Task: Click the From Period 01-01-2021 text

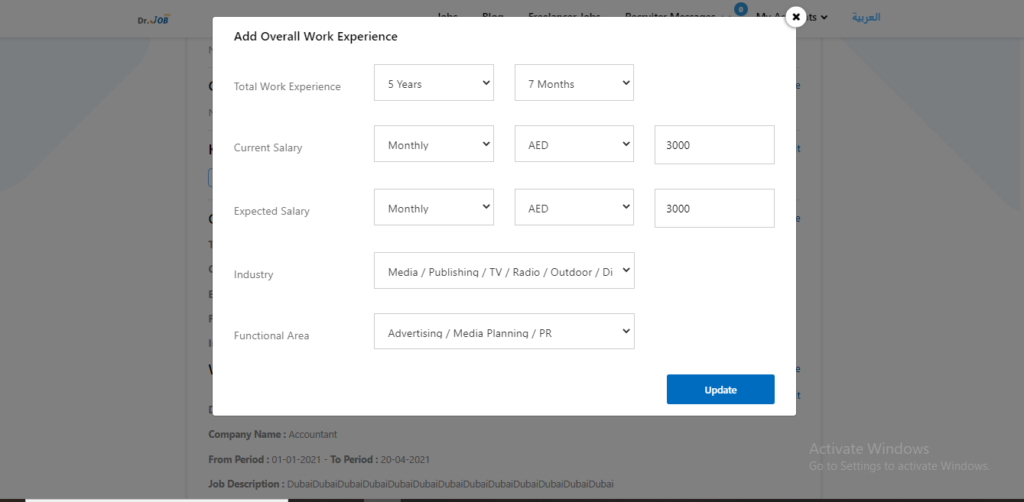Action: (264, 459)
